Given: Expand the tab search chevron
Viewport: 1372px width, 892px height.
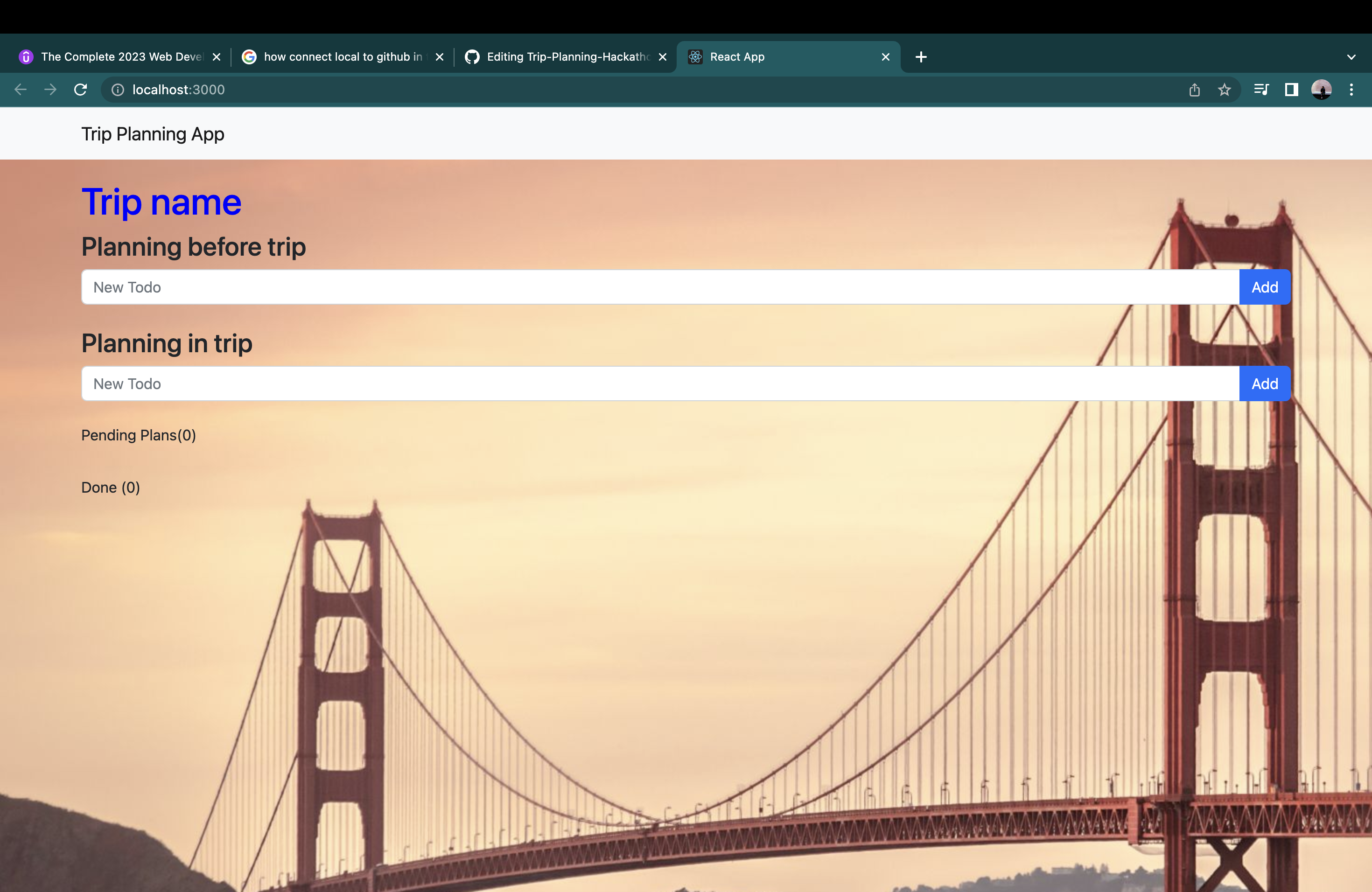Looking at the screenshot, I should [1351, 57].
